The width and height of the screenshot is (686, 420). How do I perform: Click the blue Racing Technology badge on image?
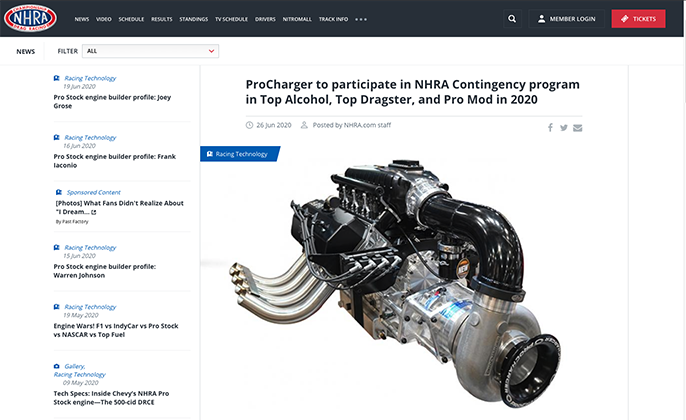pos(240,154)
